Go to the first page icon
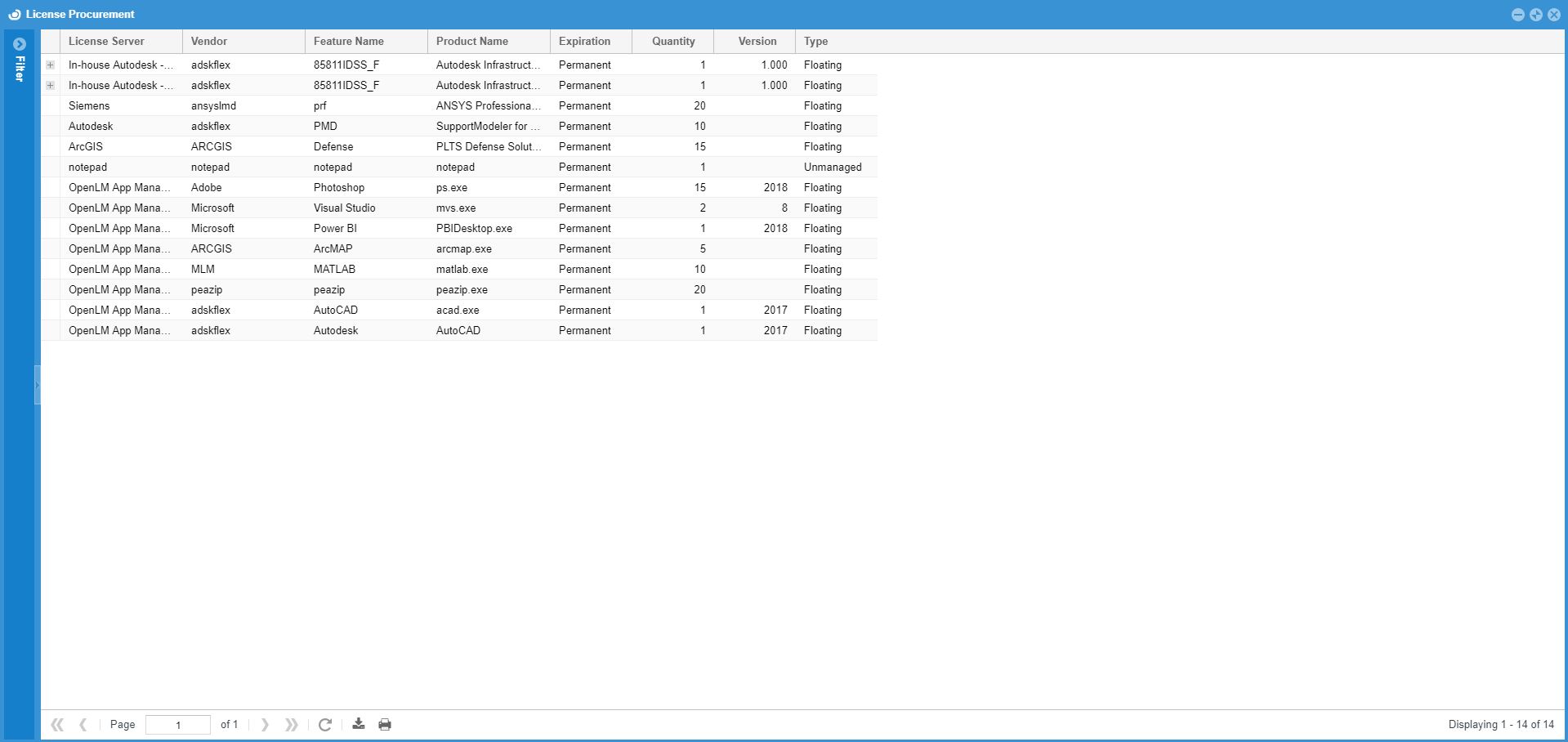 click(x=57, y=725)
